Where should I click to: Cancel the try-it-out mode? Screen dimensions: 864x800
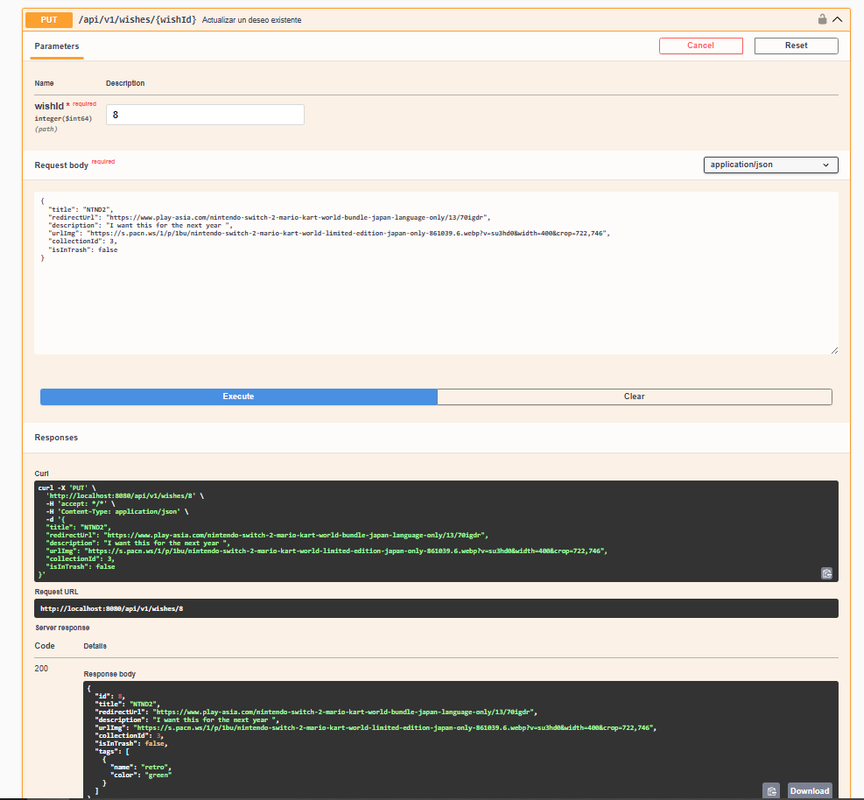click(700, 46)
